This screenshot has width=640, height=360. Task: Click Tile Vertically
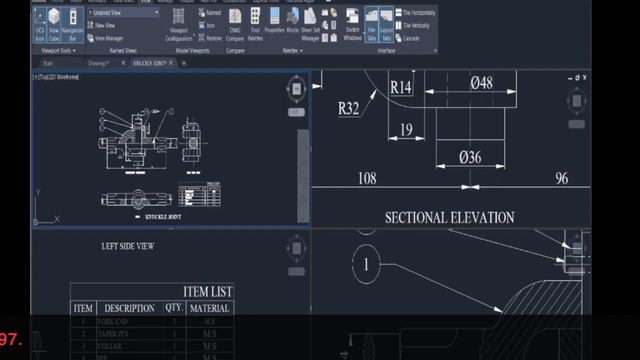412,25
